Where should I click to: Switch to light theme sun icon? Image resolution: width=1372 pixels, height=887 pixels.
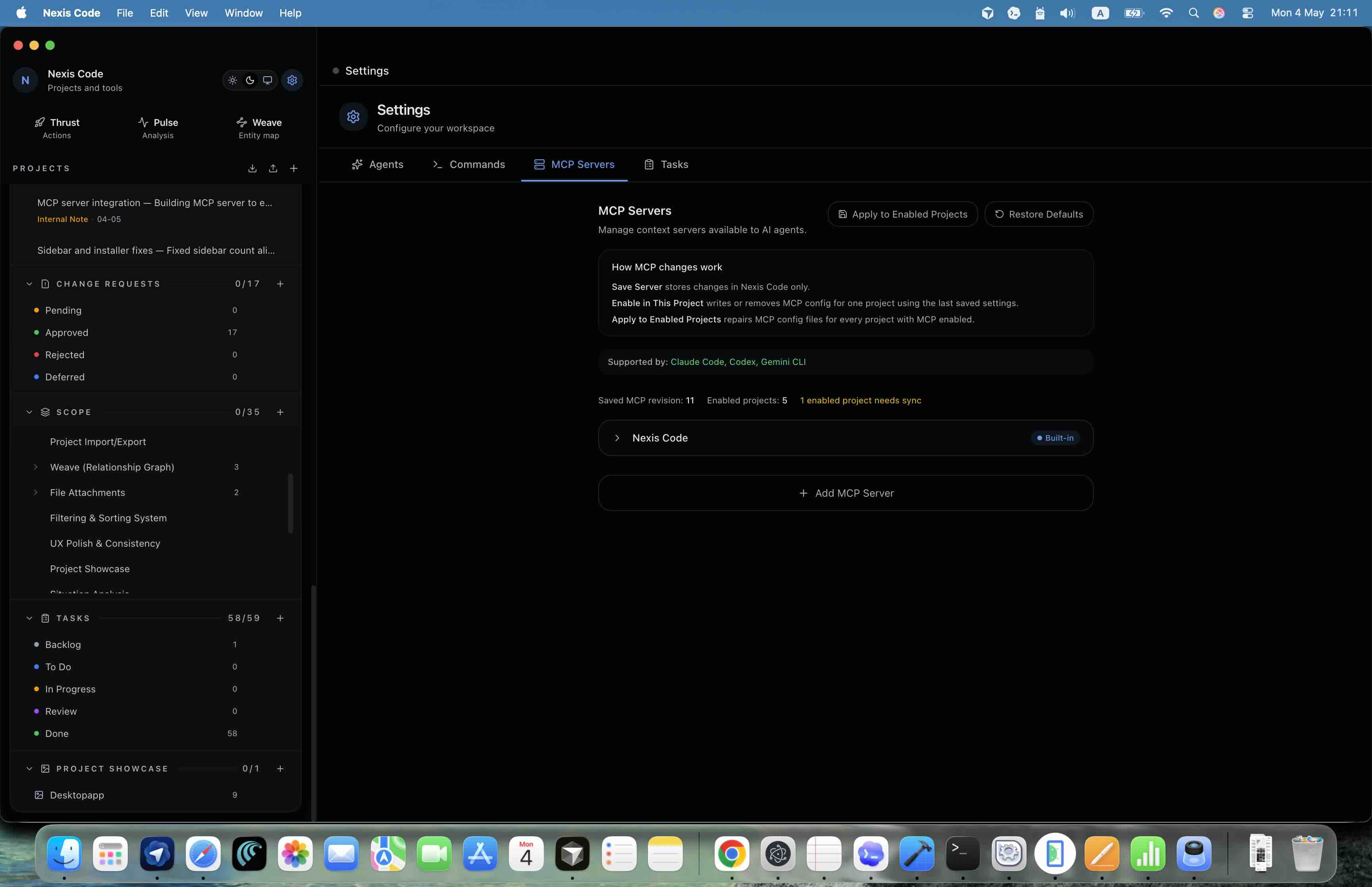(x=233, y=80)
